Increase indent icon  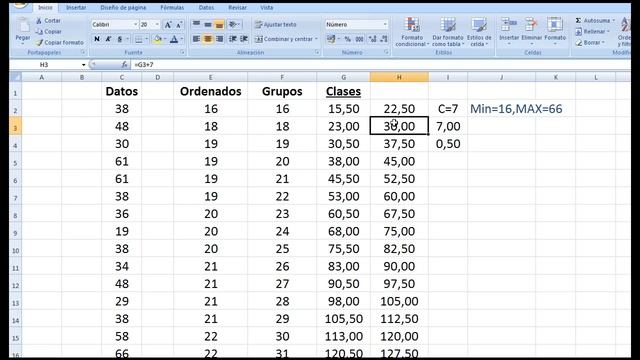point(244,39)
